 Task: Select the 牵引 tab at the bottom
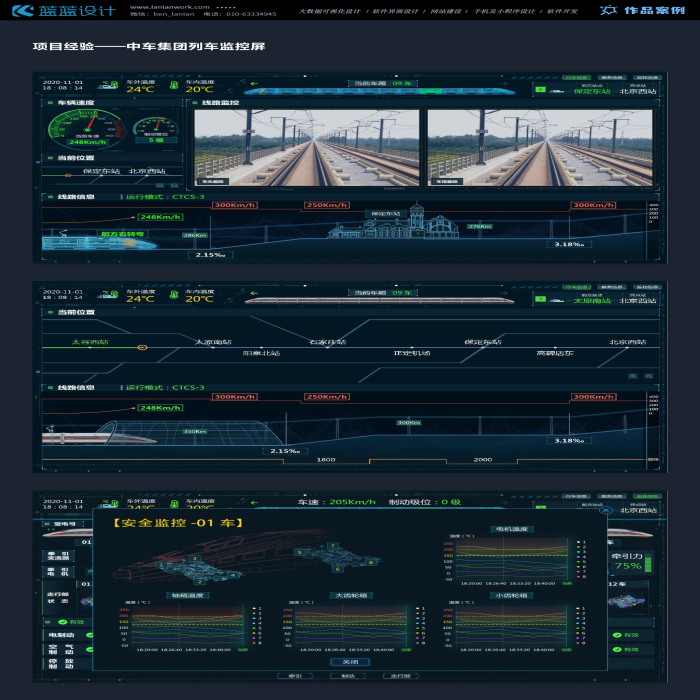pyautogui.click(x=293, y=676)
